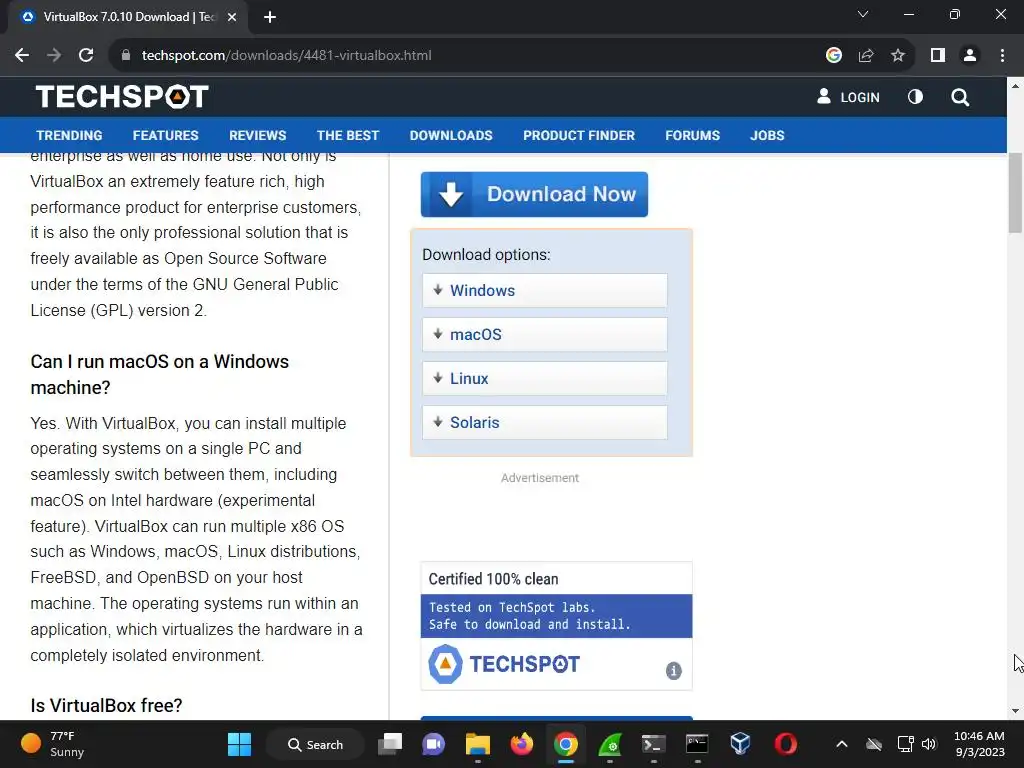This screenshot has height=768, width=1024.
Task: Click the TechSpot certified badge logo
Action: coord(504,664)
